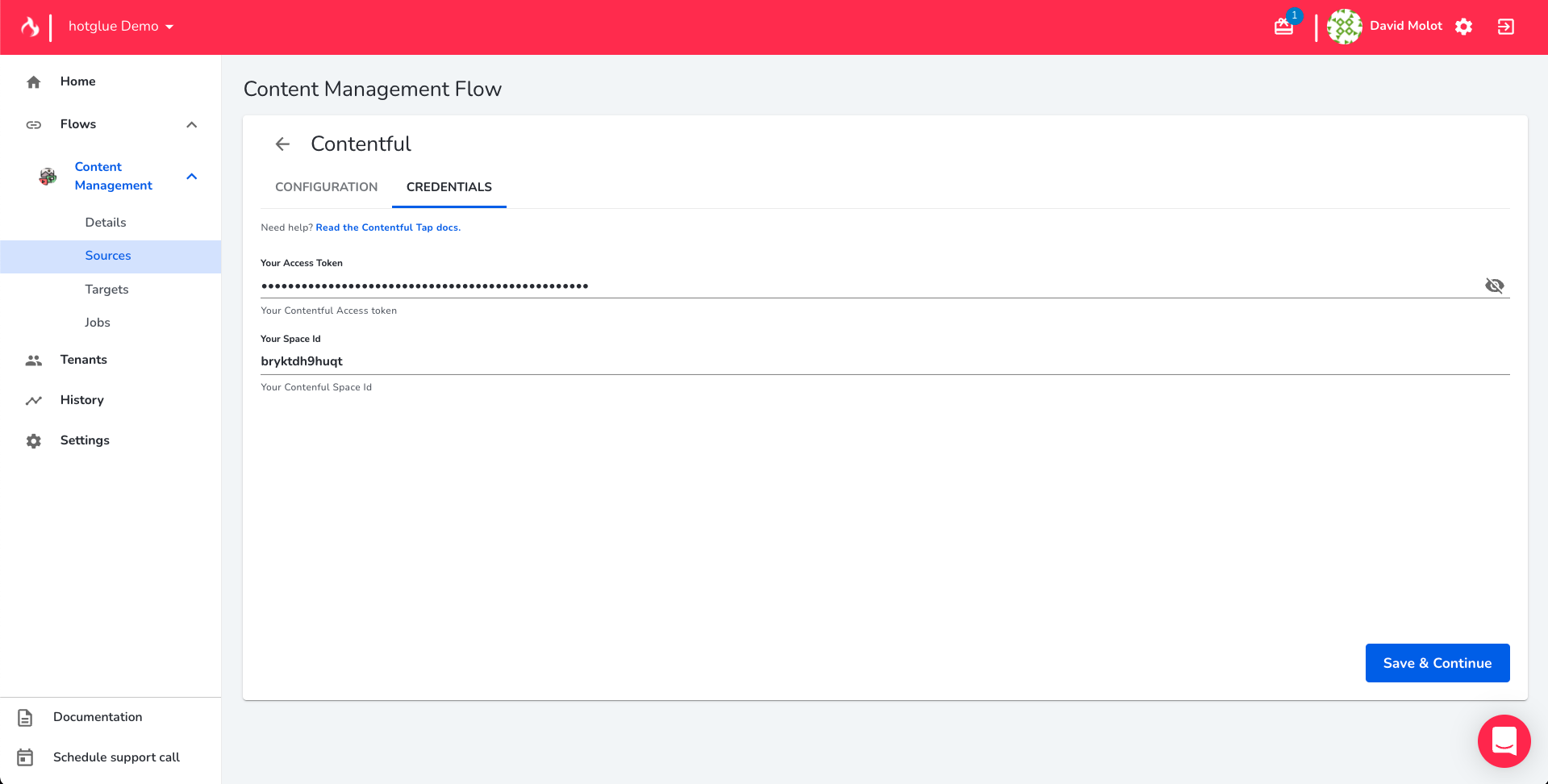1548x784 pixels.
Task: Open Targets in the sidebar
Action: (x=106, y=290)
